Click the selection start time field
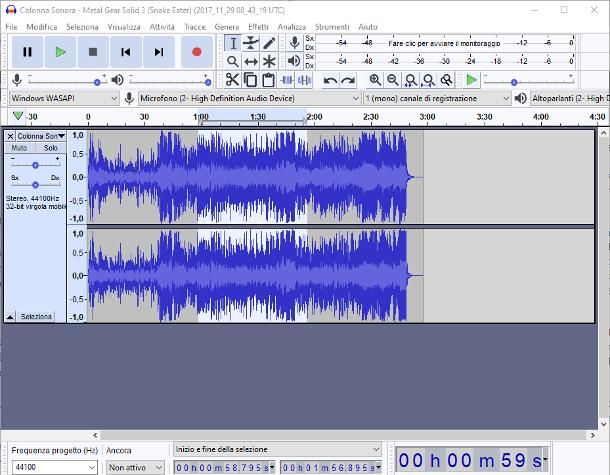This screenshot has width=610, height=475. tap(222, 467)
